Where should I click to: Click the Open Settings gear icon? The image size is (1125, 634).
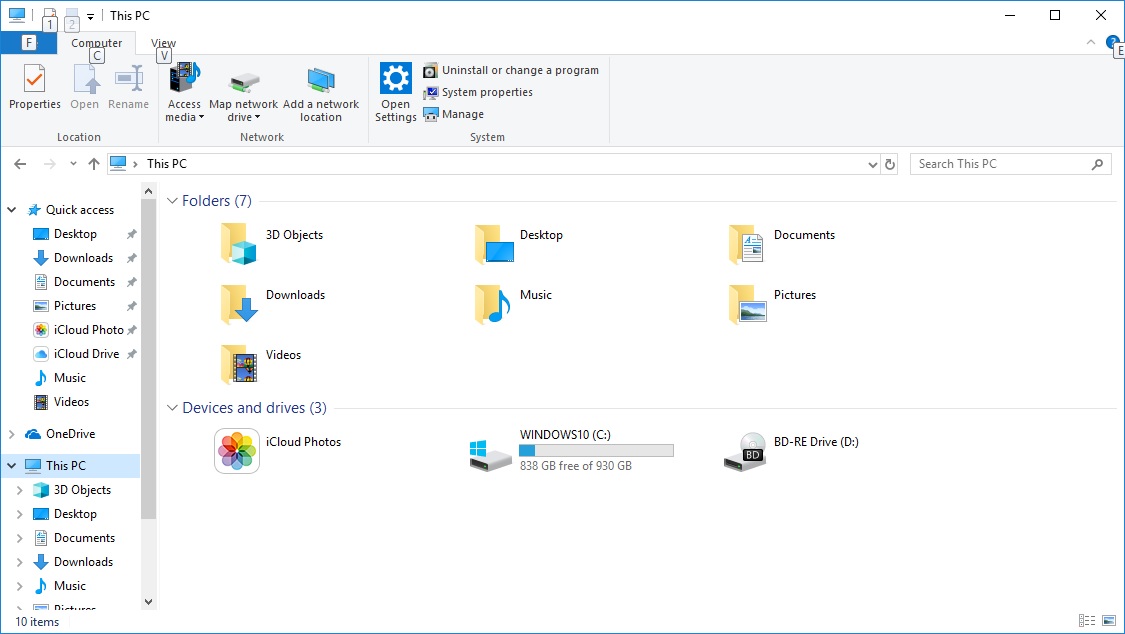point(396,79)
